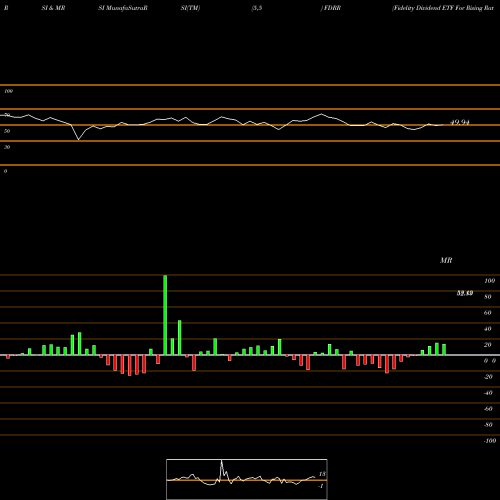
Task: Click the MR axis label 40
Action: pyautogui.click(x=487, y=329)
